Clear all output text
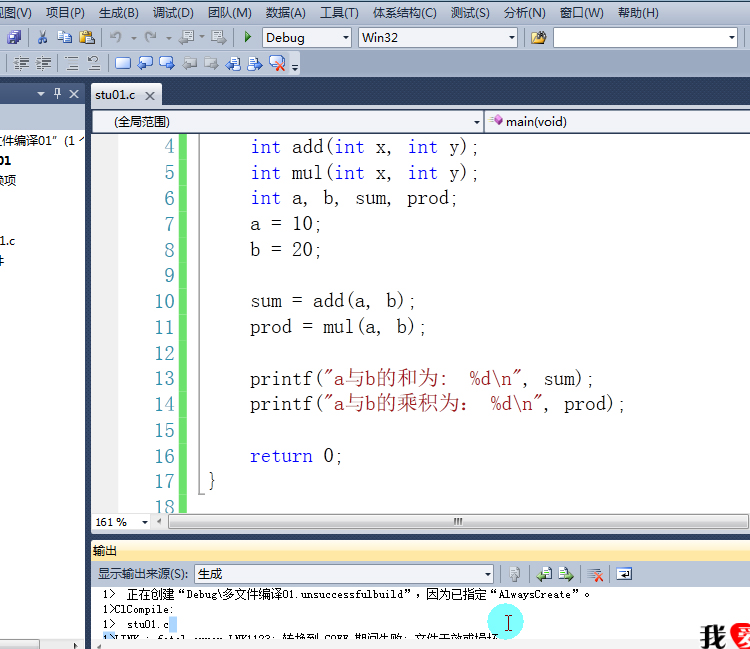Viewport: 750px width, 649px height. click(595, 574)
